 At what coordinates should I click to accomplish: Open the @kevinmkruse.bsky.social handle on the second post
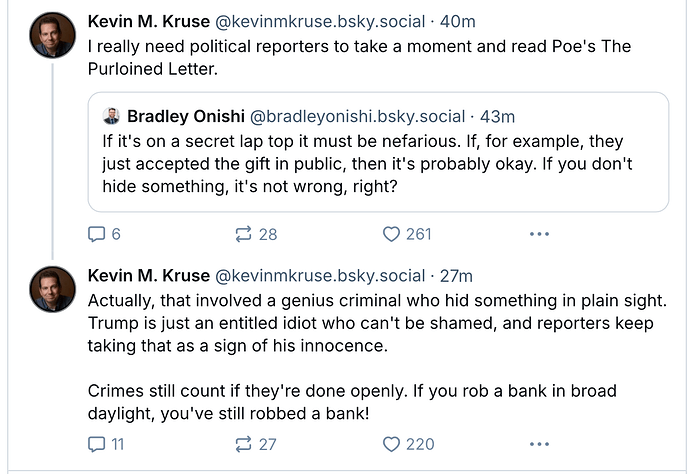pyautogui.click(x=320, y=275)
